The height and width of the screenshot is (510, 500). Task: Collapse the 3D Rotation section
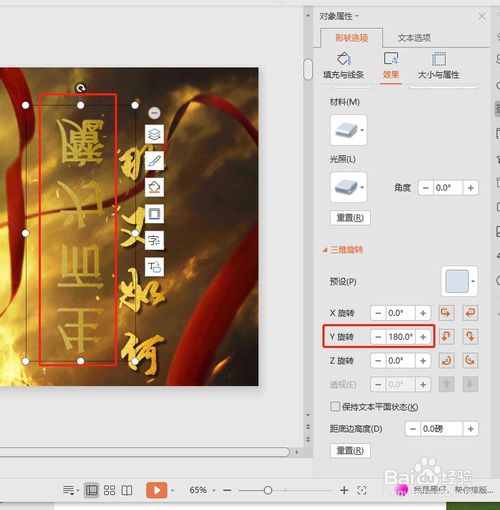[343, 250]
